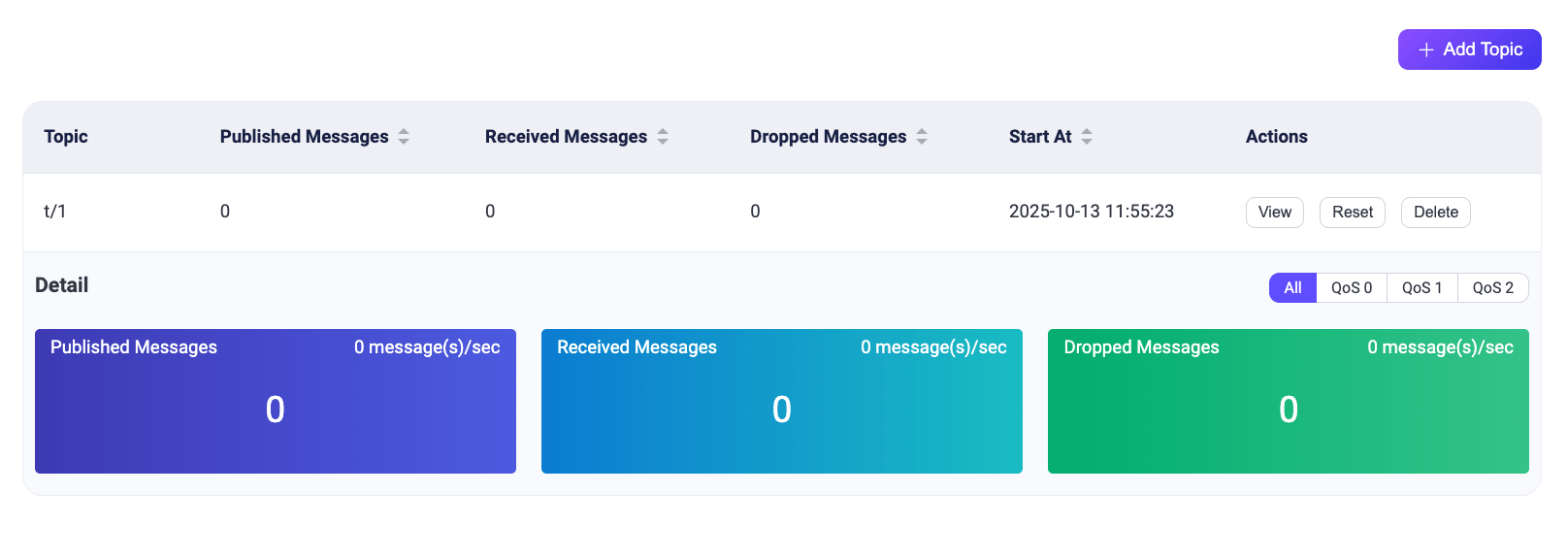Switch detail filter to QoS 2
The width and height of the screenshot is (1568, 559).
(1492, 288)
